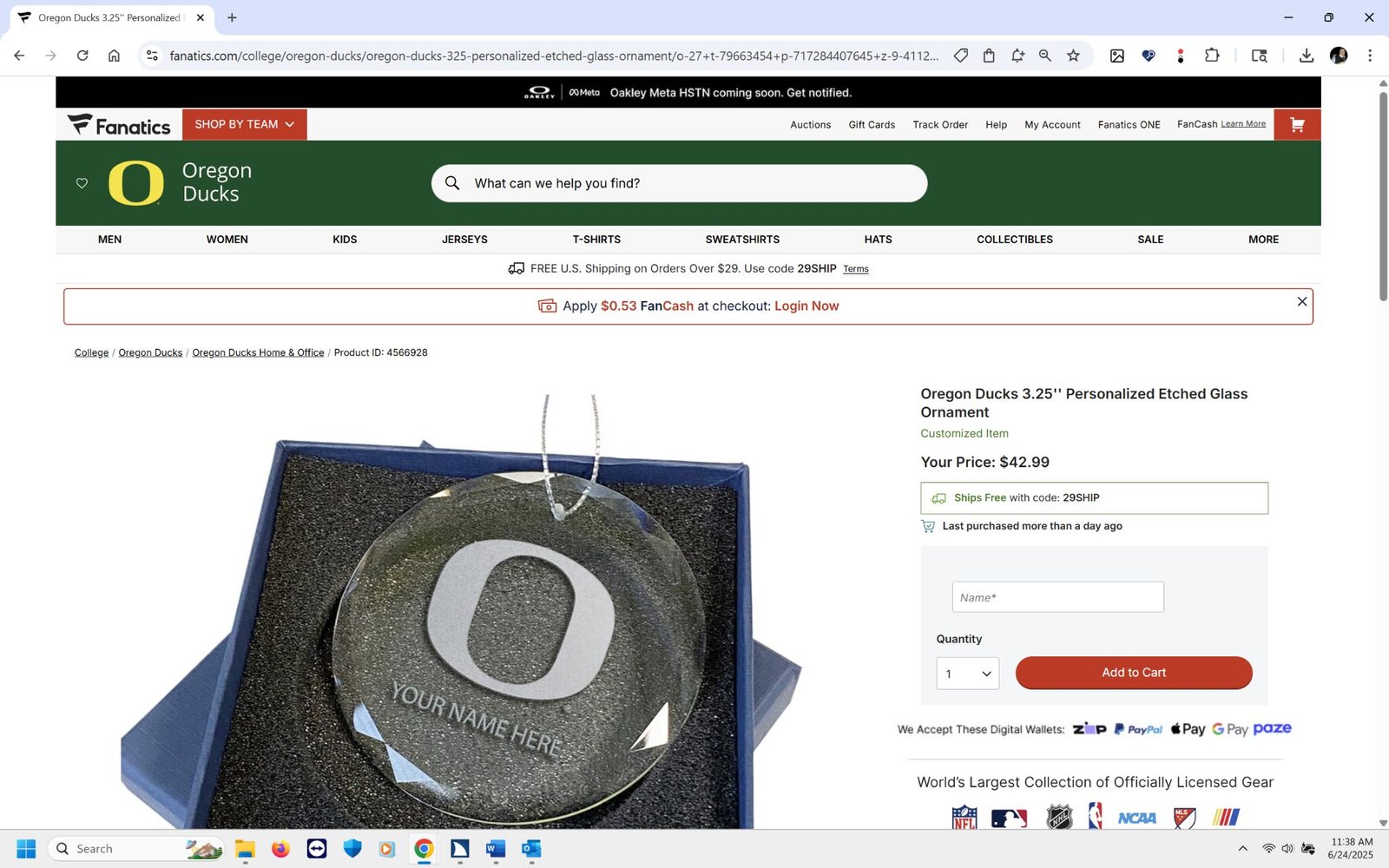
Task: Open Outlook from taskbar
Action: click(531, 849)
